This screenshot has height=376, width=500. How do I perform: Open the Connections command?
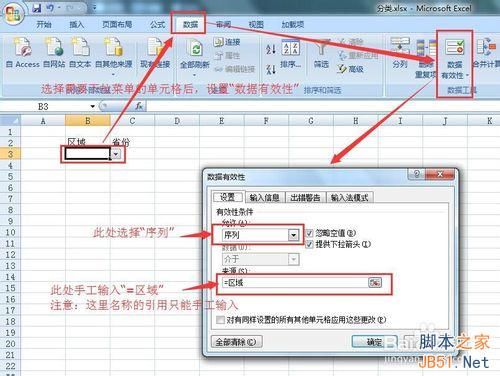point(227,42)
